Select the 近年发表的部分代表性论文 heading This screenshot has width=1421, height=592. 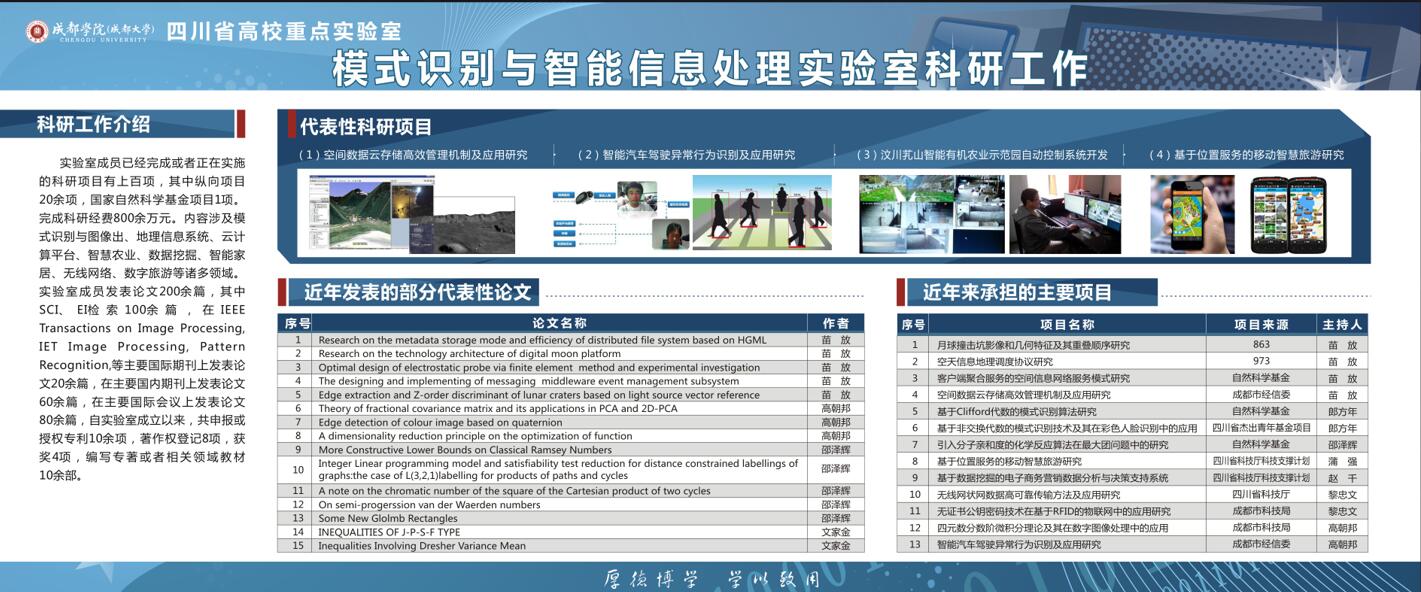coord(417,292)
